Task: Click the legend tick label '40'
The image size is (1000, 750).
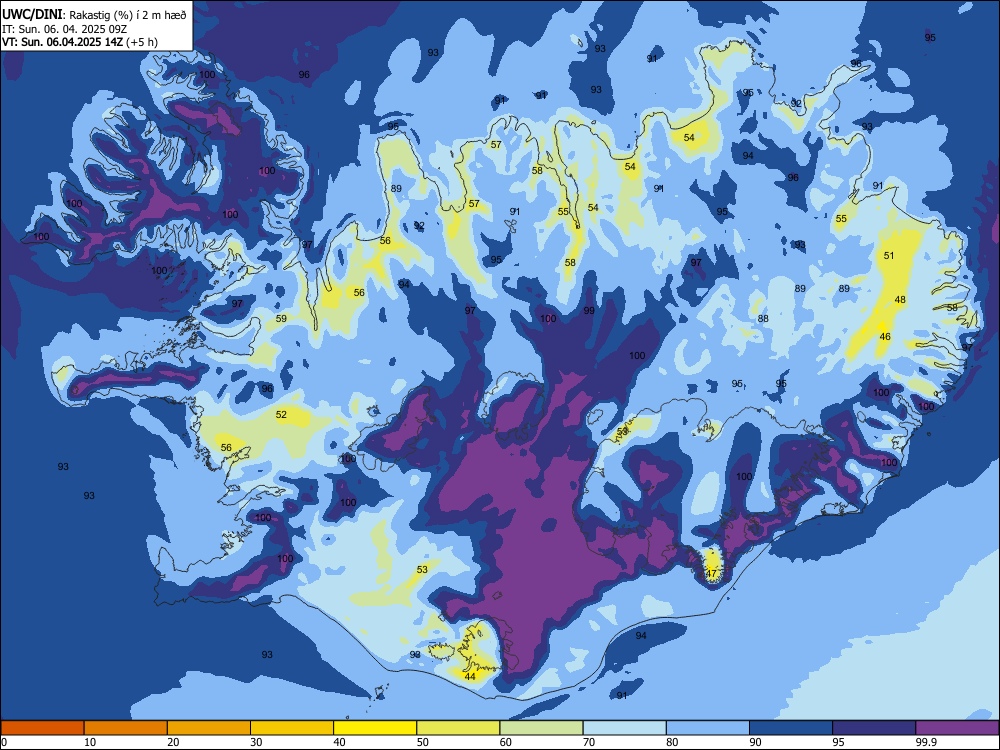Action: [339, 742]
